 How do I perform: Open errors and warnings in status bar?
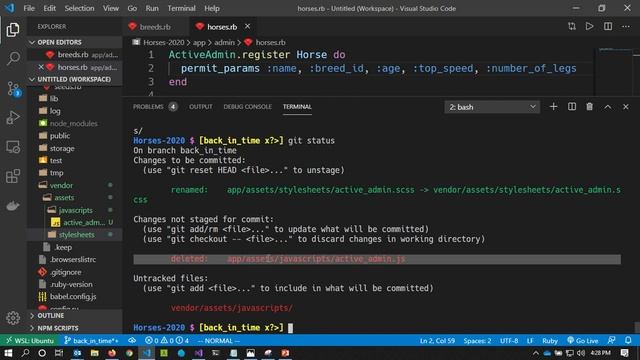(167, 340)
